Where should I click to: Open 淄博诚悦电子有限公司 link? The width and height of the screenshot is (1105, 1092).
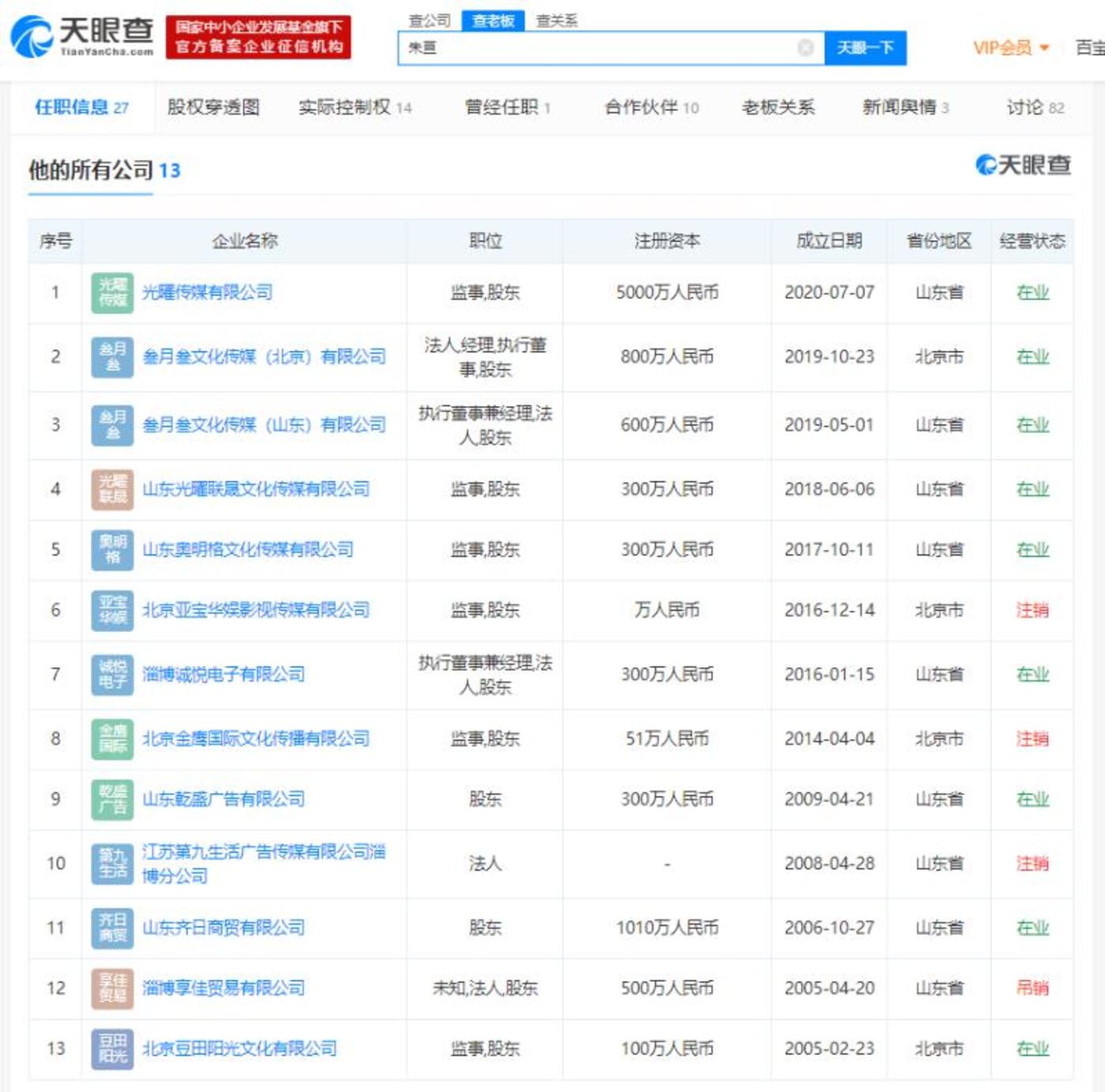pyautogui.click(x=224, y=674)
